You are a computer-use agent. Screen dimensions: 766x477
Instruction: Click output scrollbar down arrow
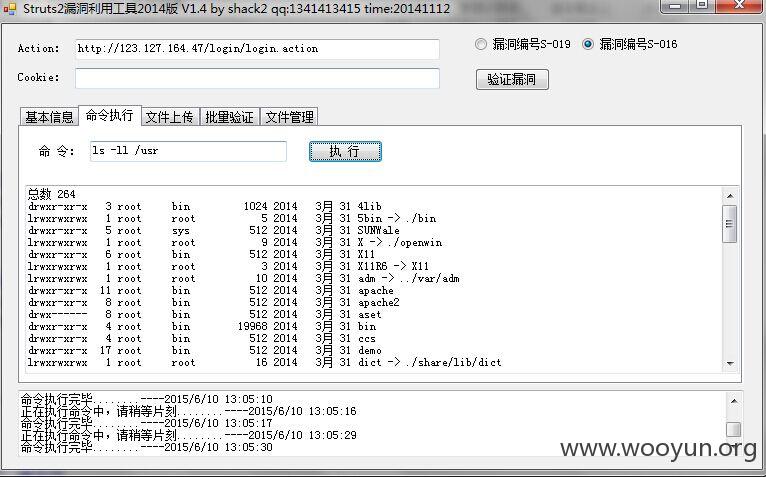[x=730, y=364]
